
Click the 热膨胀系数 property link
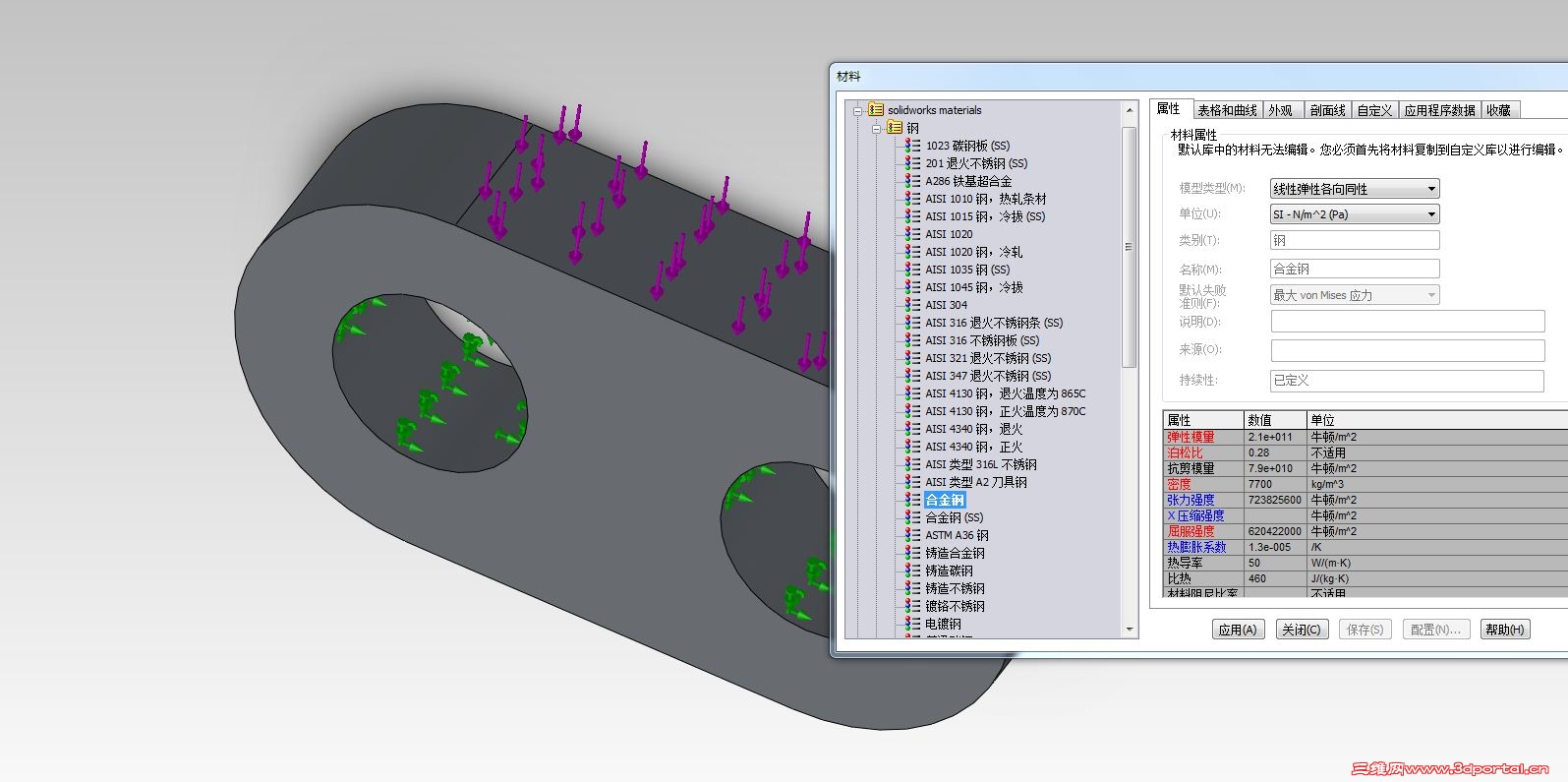click(x=1196, y=547)
